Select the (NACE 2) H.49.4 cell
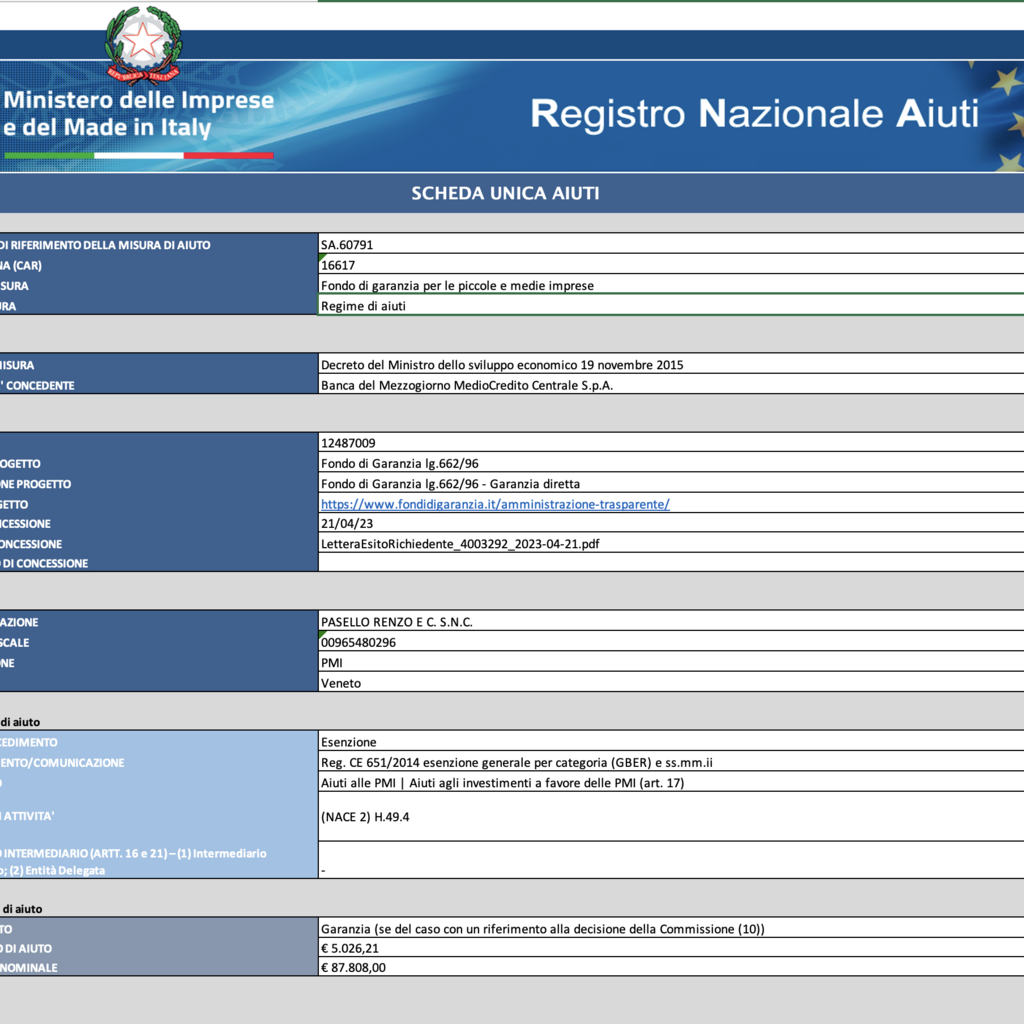 (670, 817)
